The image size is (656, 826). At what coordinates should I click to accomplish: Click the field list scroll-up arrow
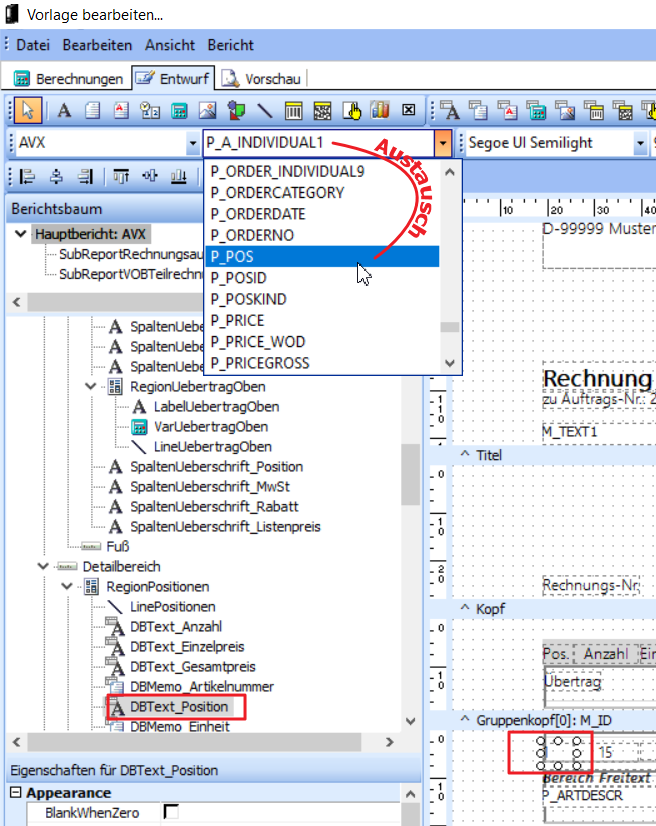pyautogui.click(x=449, y=172)
